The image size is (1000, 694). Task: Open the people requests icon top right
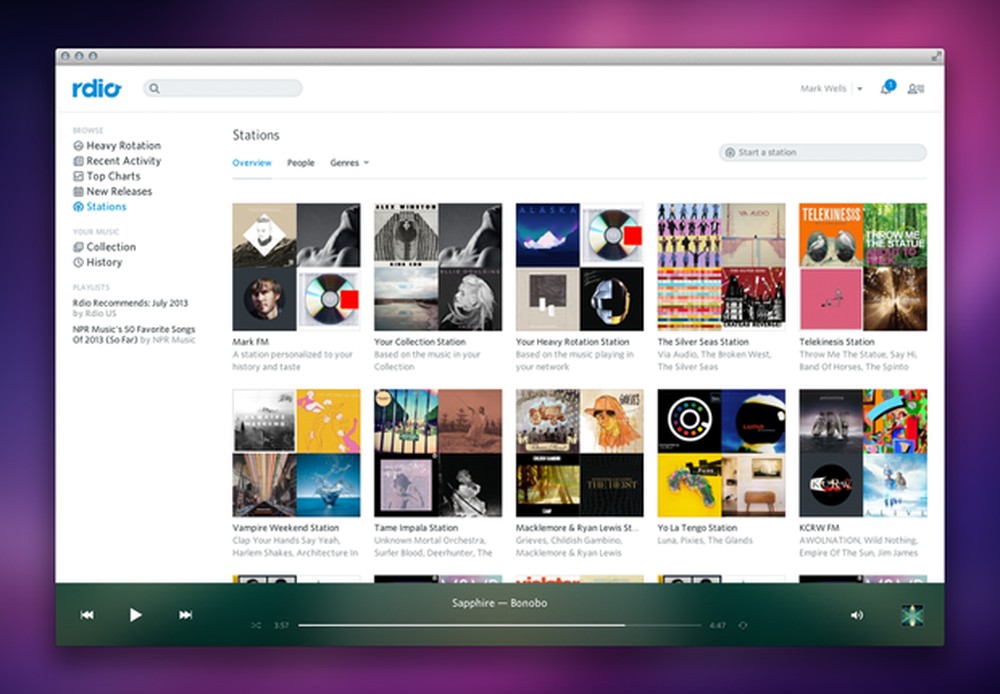click(x=915, y=89)
